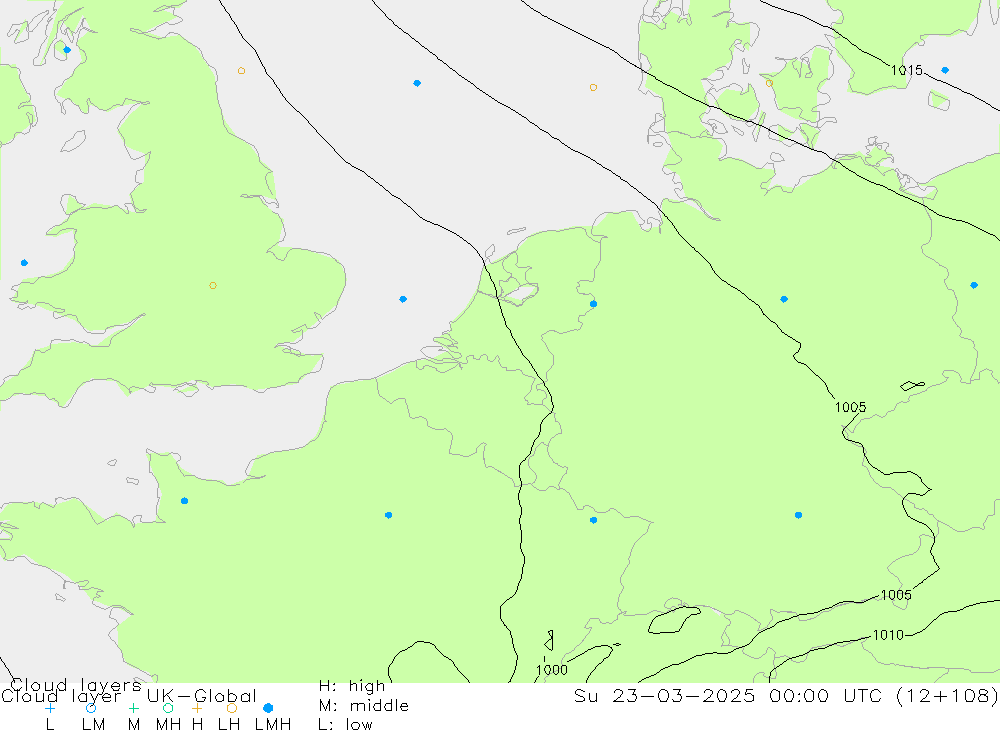Click the blue plus L legend symbol
This screenshot has width=1000, height=733.
(x=50, y=708)
